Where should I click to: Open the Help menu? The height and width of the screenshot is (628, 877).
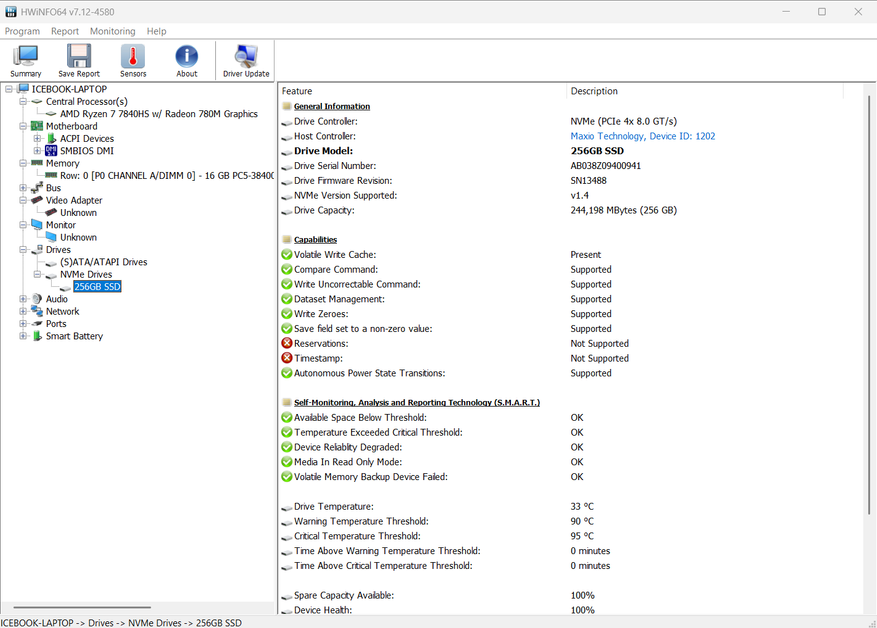pyautogui.click(x=157, y=31)
